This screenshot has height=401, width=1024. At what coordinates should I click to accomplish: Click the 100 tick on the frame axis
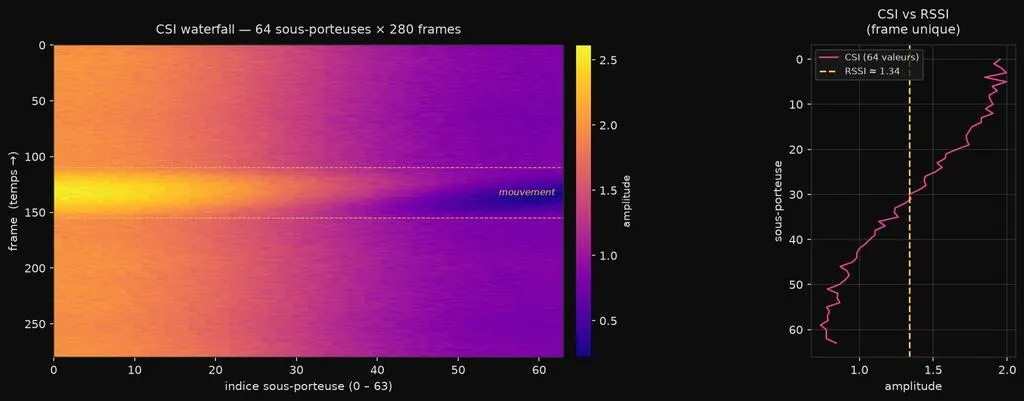tap(37, 157)
